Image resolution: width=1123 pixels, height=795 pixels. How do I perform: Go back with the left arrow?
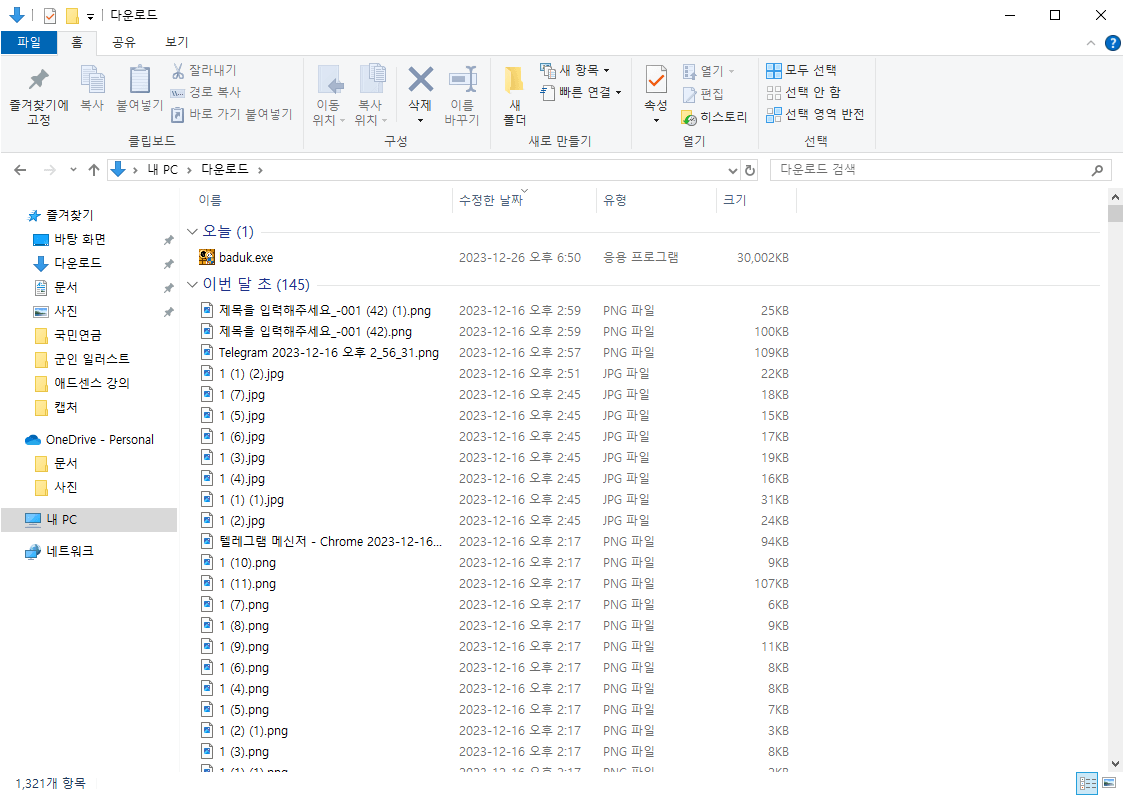coord(20,170)
